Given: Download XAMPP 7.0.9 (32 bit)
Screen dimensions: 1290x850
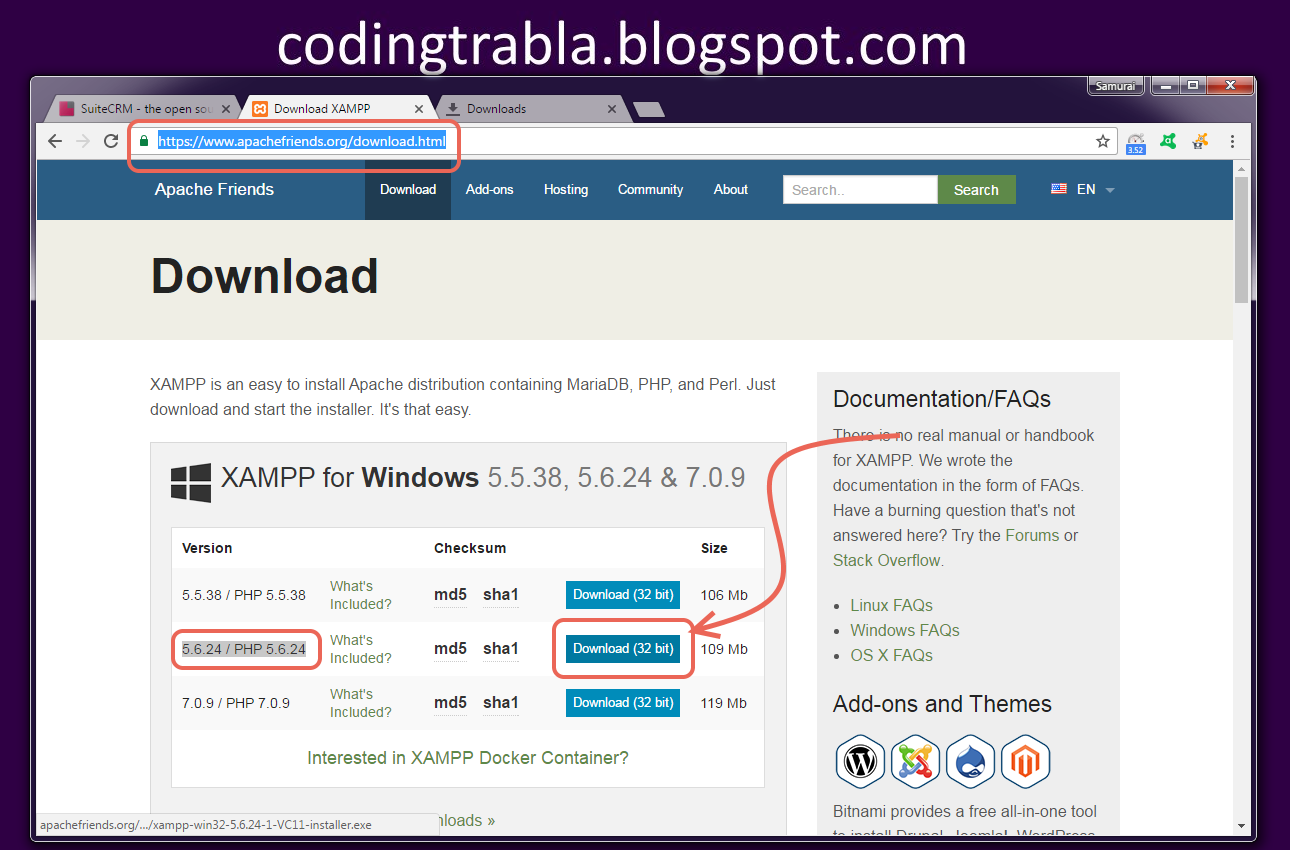Looking at the screenshot, I should 623,702.
